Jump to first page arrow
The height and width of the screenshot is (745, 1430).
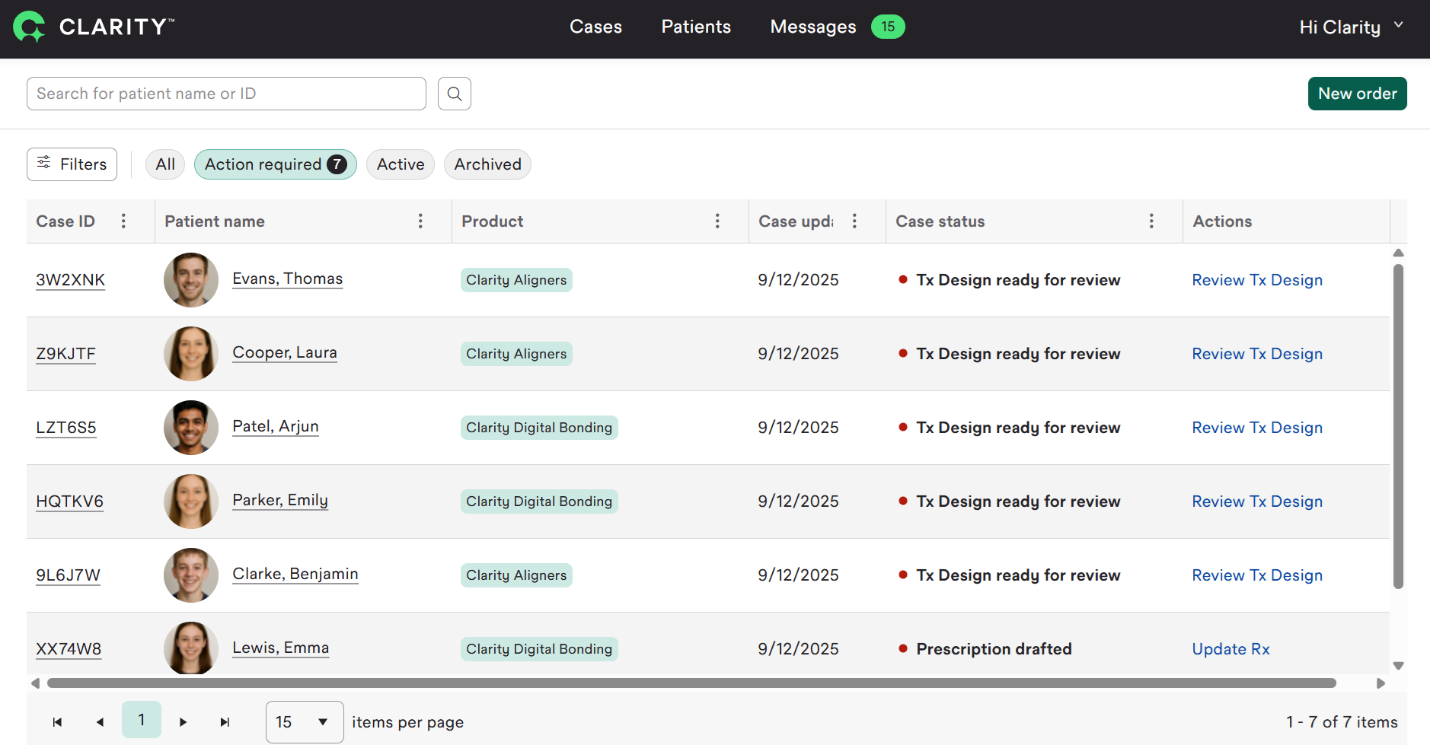tap(57, 722)
